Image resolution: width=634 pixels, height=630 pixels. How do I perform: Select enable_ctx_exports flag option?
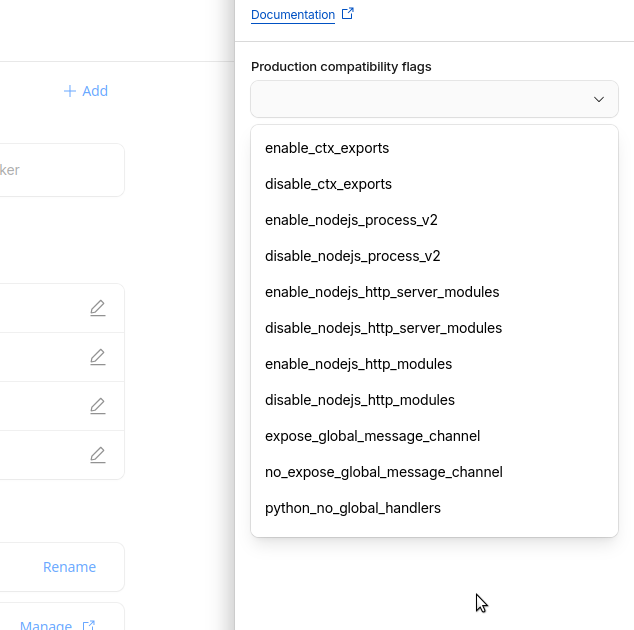[x=327, y=148]
